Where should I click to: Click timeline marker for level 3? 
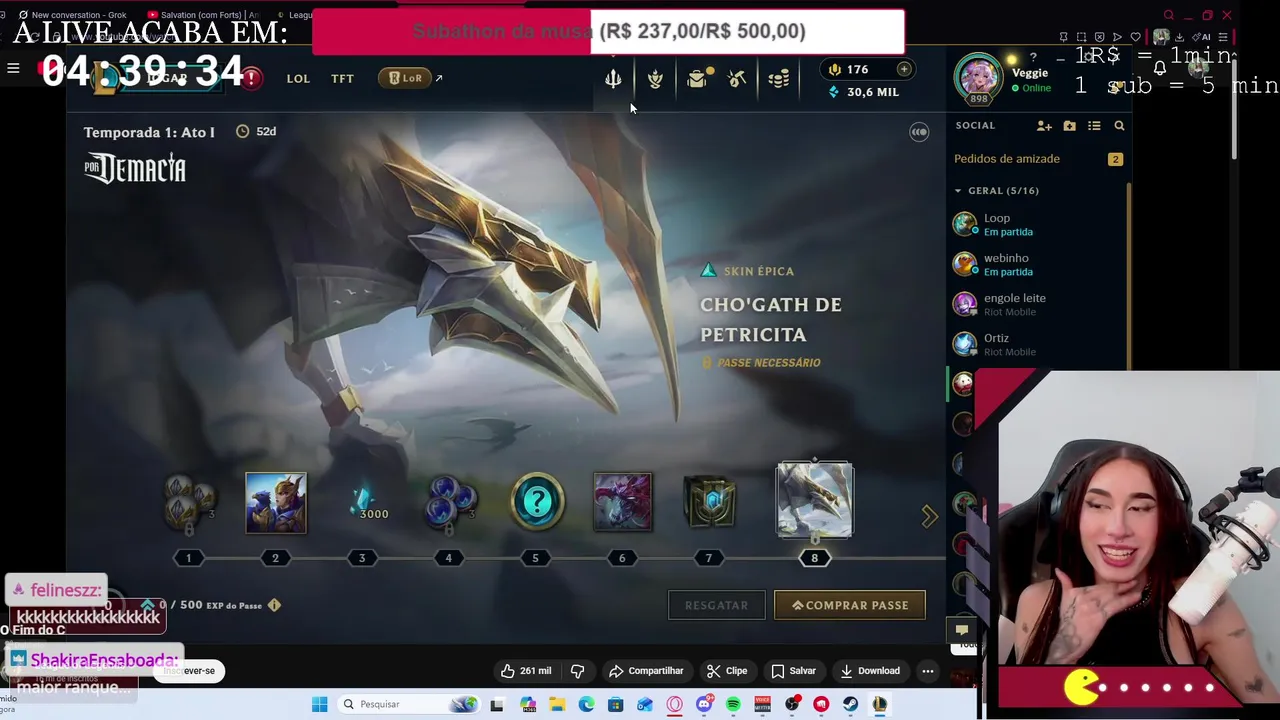(x=362, y=558)
